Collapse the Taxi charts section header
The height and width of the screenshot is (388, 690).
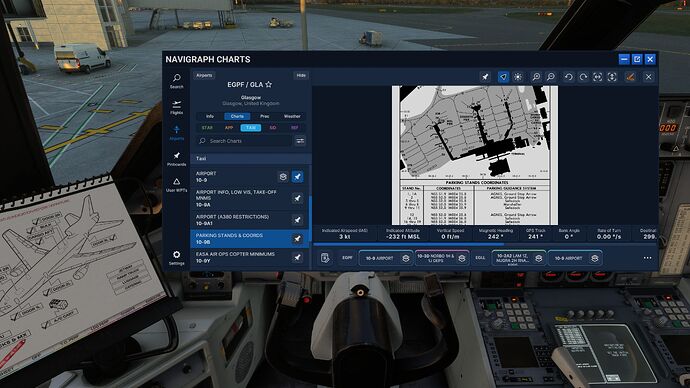coord(251,158)
